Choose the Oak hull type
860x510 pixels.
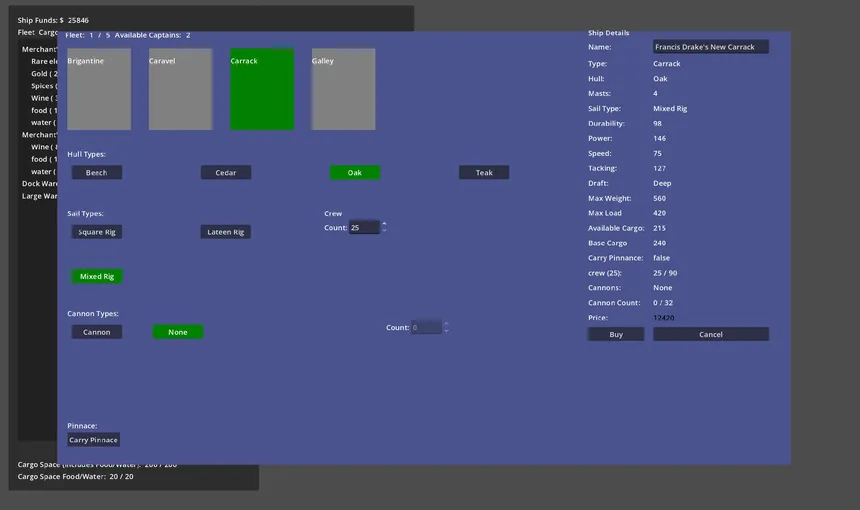(355, 172)
